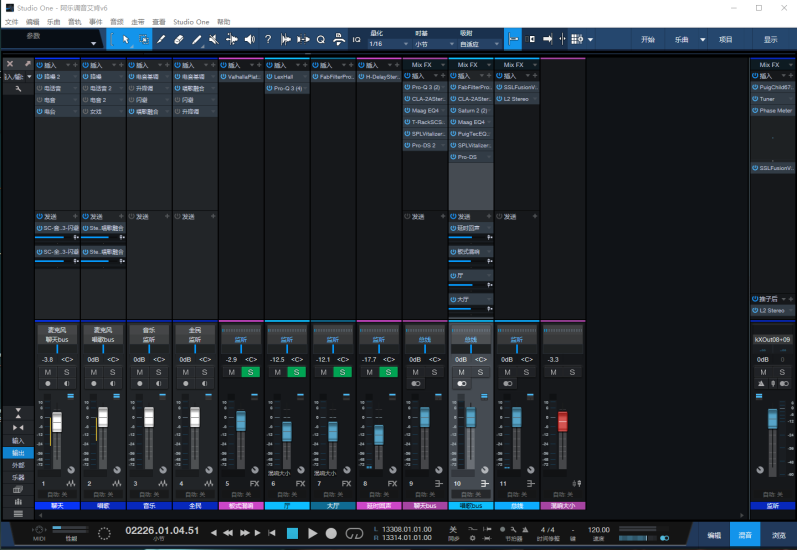Image resolution: width=797 pixels, height=550 pixels.
Task: Open the toolbar options dropdown arrow beside the grid icon
Action: click(590, 40)
